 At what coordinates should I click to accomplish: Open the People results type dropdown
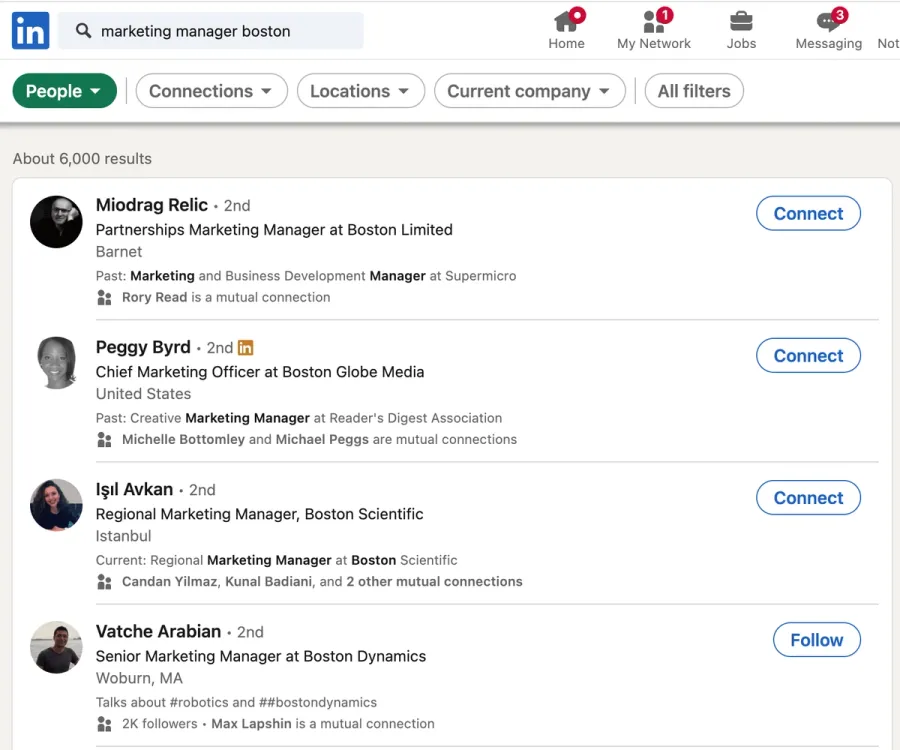pos(64,91)
